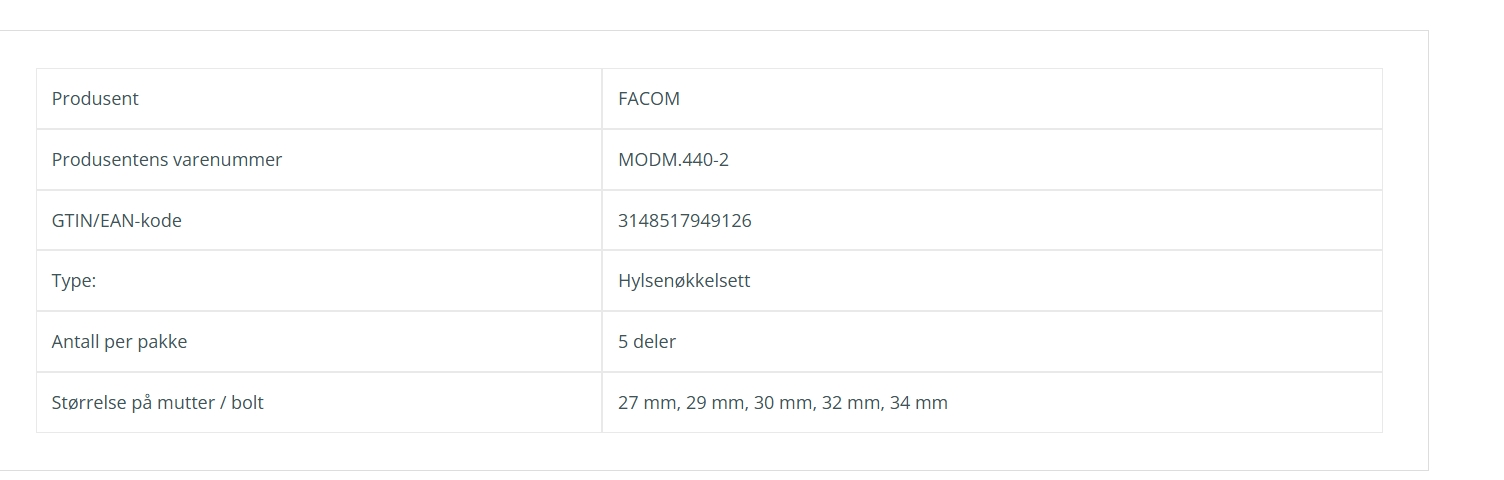This screenshot has width=1504, height=480.
Task: Click the Produsentens varenummer label
Action: [167, 160]
